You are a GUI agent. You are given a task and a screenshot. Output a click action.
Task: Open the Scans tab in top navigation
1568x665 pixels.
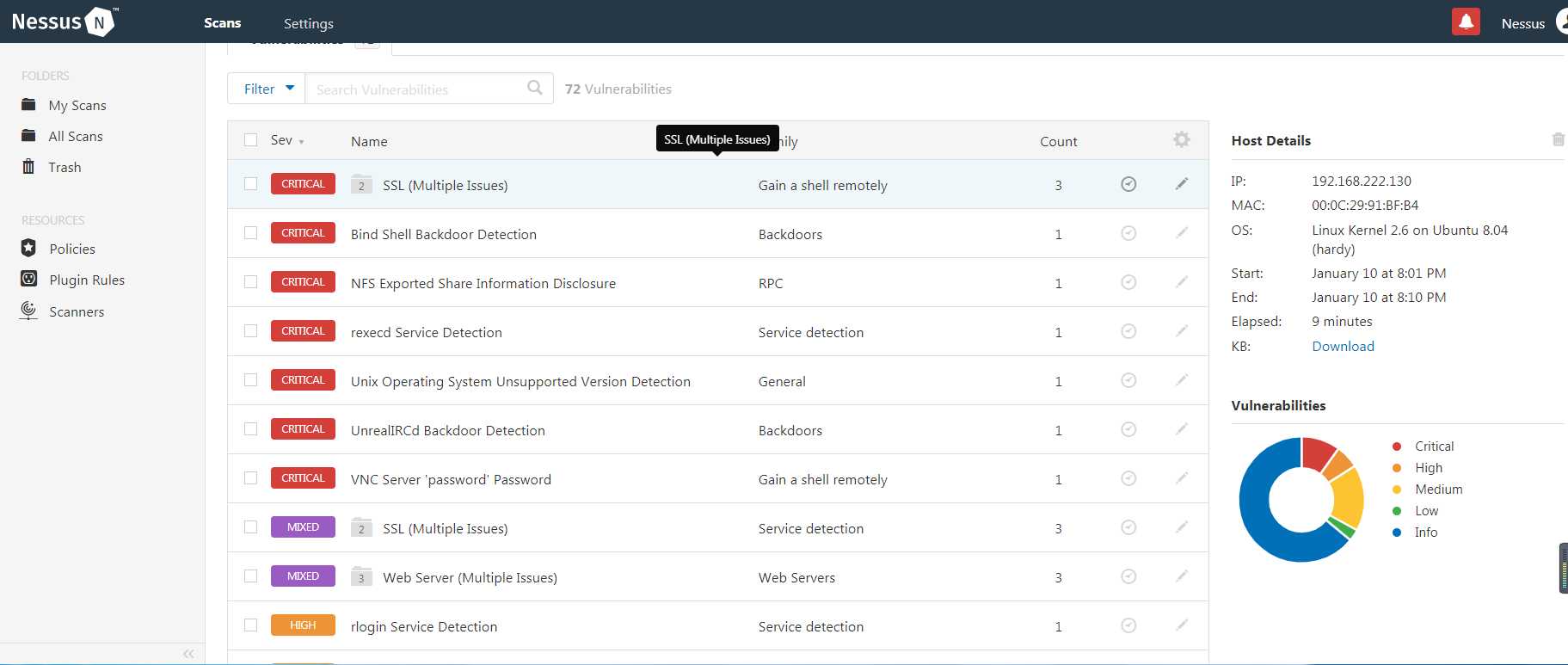pyautogui.click(x=222, y=23)
